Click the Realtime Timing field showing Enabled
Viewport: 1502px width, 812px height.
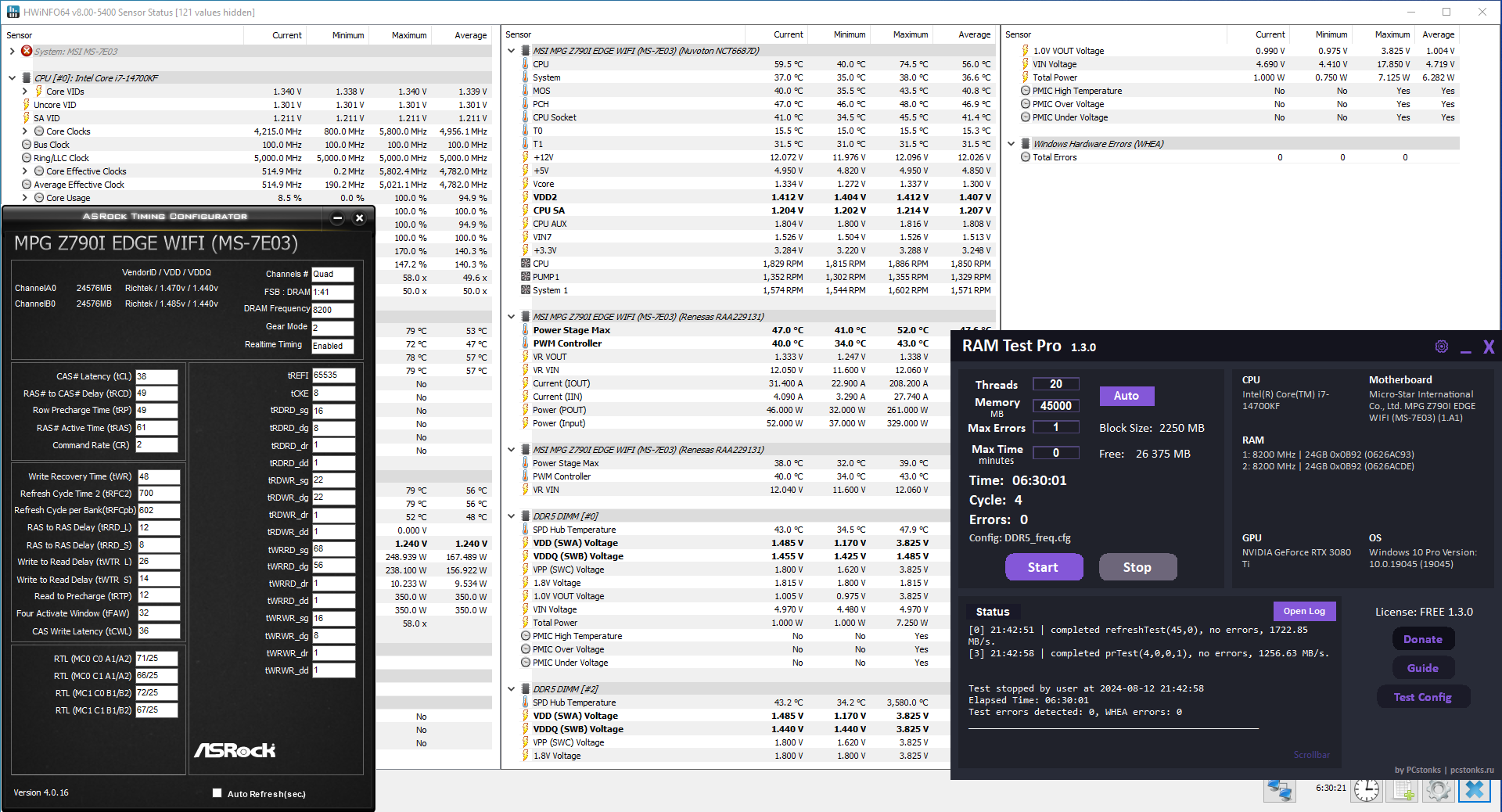point(332,346)
